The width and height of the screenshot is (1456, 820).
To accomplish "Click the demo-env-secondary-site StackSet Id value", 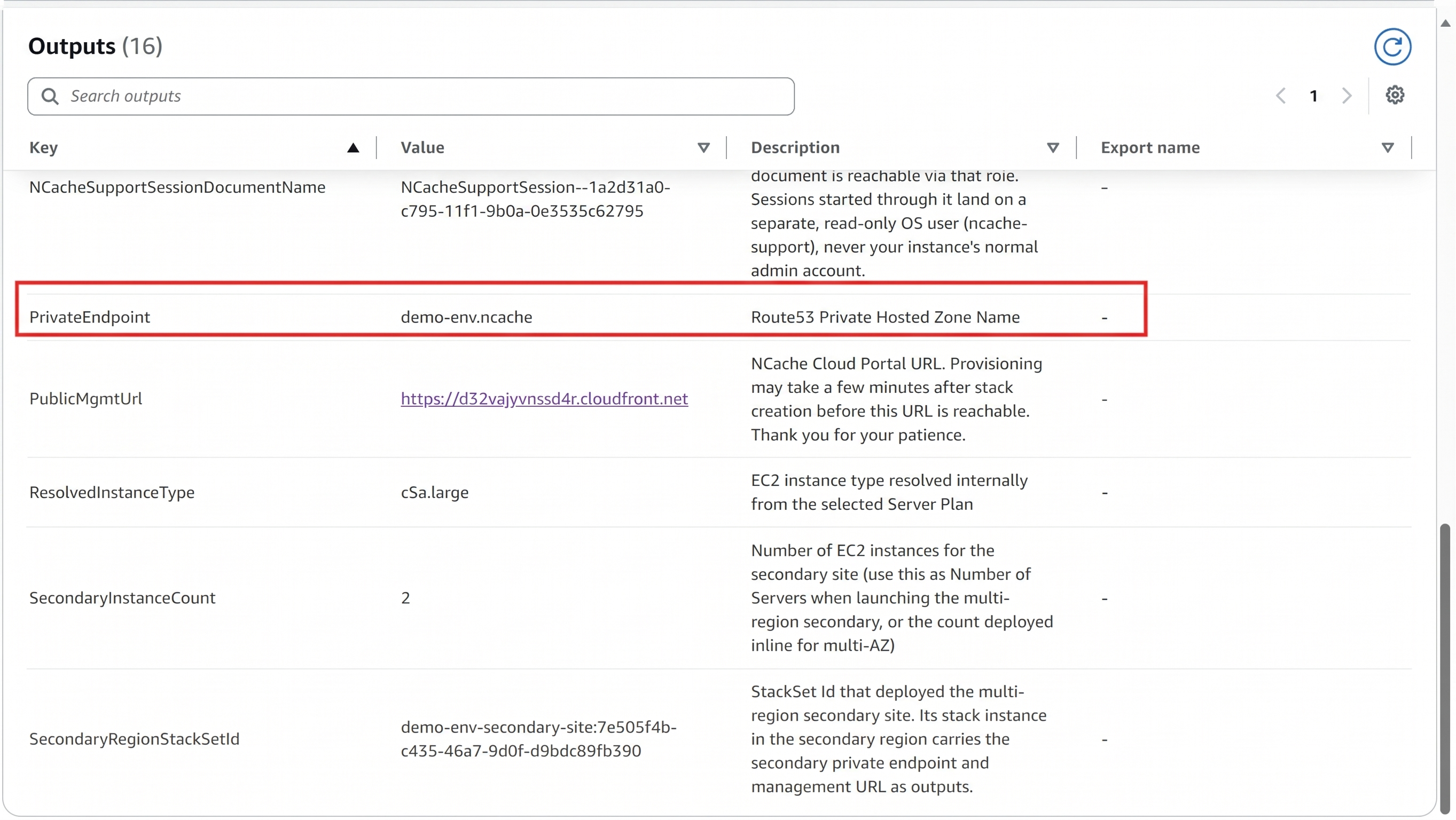I will [538, 739].
